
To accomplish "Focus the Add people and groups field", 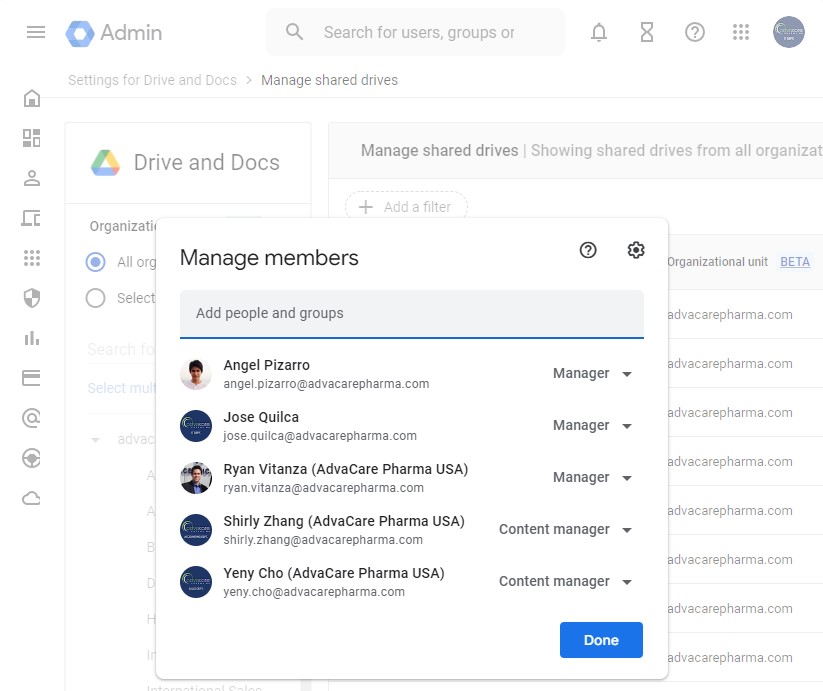I will (x=412, y=314).
